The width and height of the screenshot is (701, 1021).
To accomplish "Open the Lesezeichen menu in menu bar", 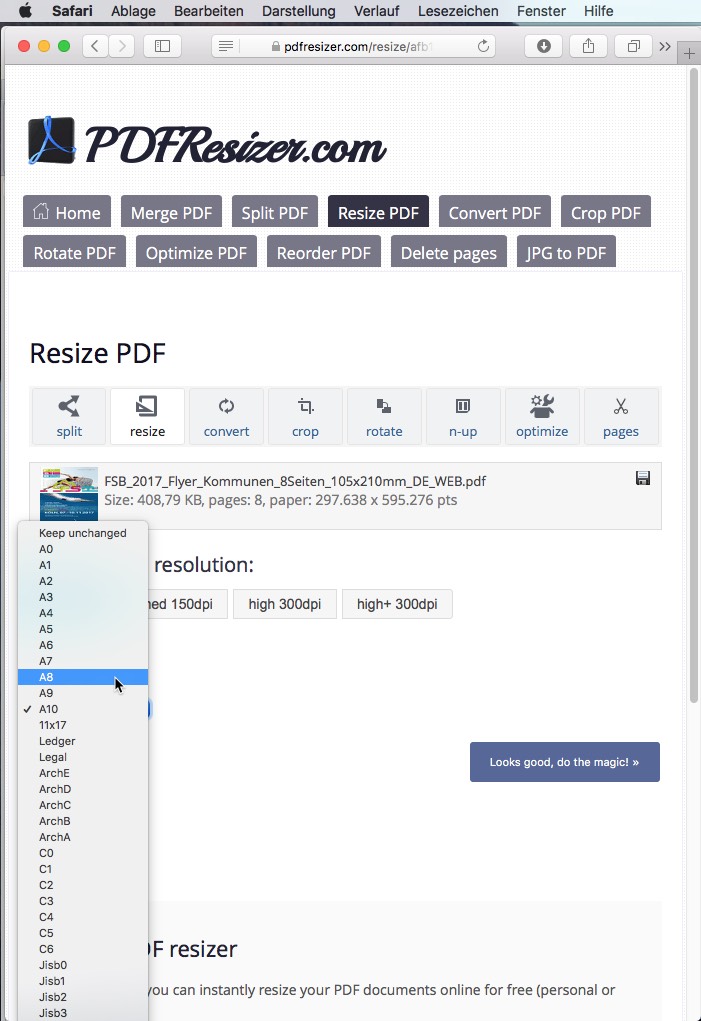I will (x=460, y=11).
